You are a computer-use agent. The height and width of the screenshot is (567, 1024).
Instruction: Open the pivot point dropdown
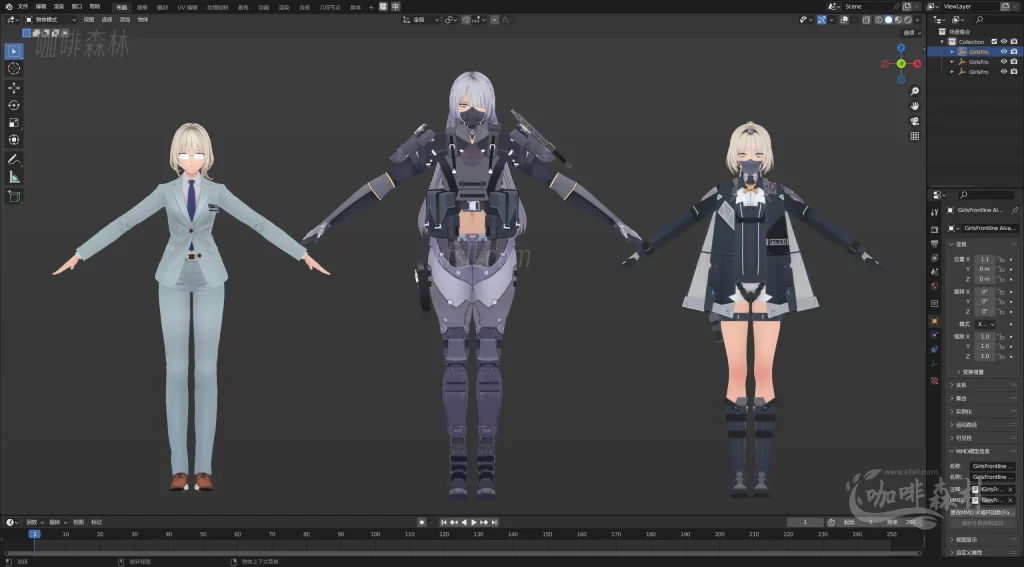tap(451, 20)
